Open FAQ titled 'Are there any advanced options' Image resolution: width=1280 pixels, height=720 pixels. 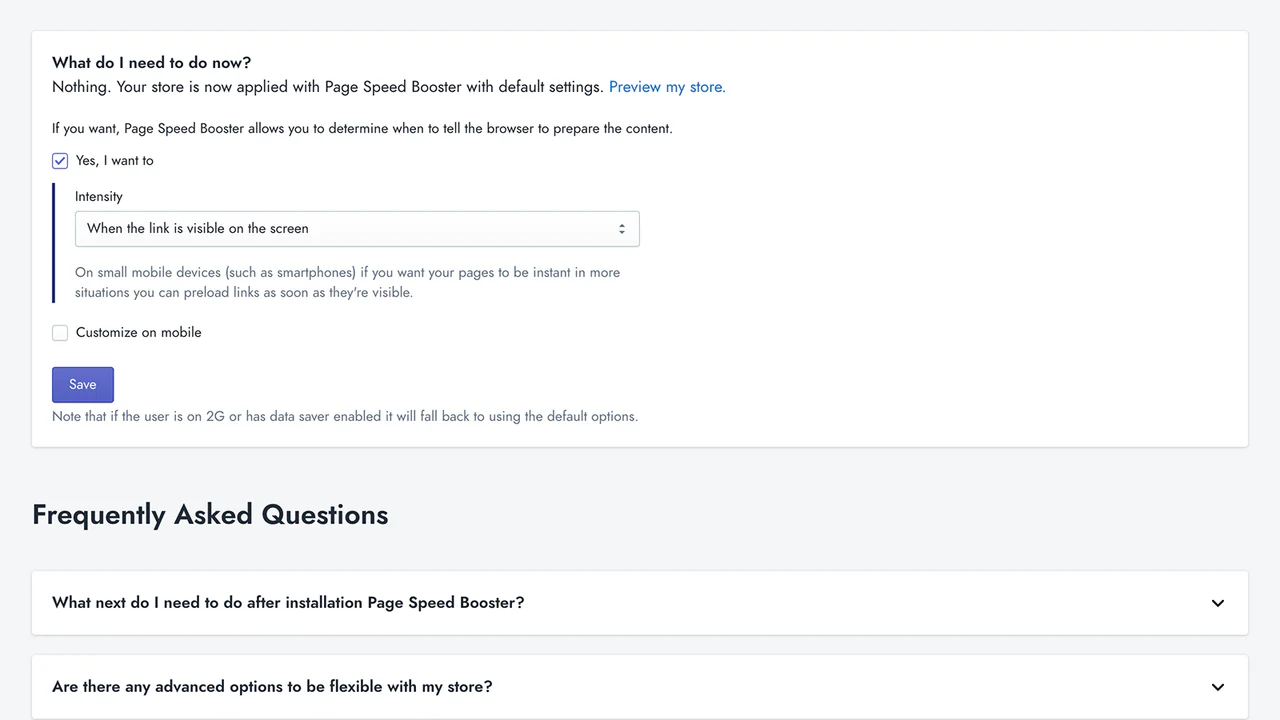pos(272,687)
